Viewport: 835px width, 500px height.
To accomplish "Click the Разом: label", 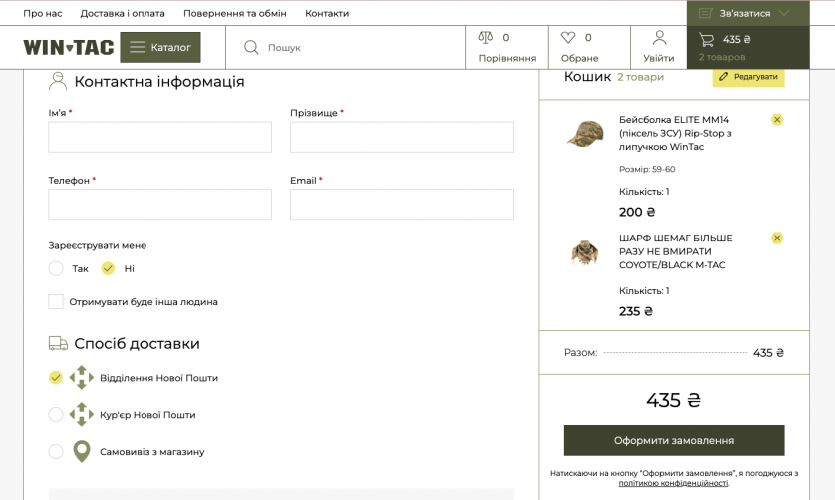I will [x=580, y=353].
